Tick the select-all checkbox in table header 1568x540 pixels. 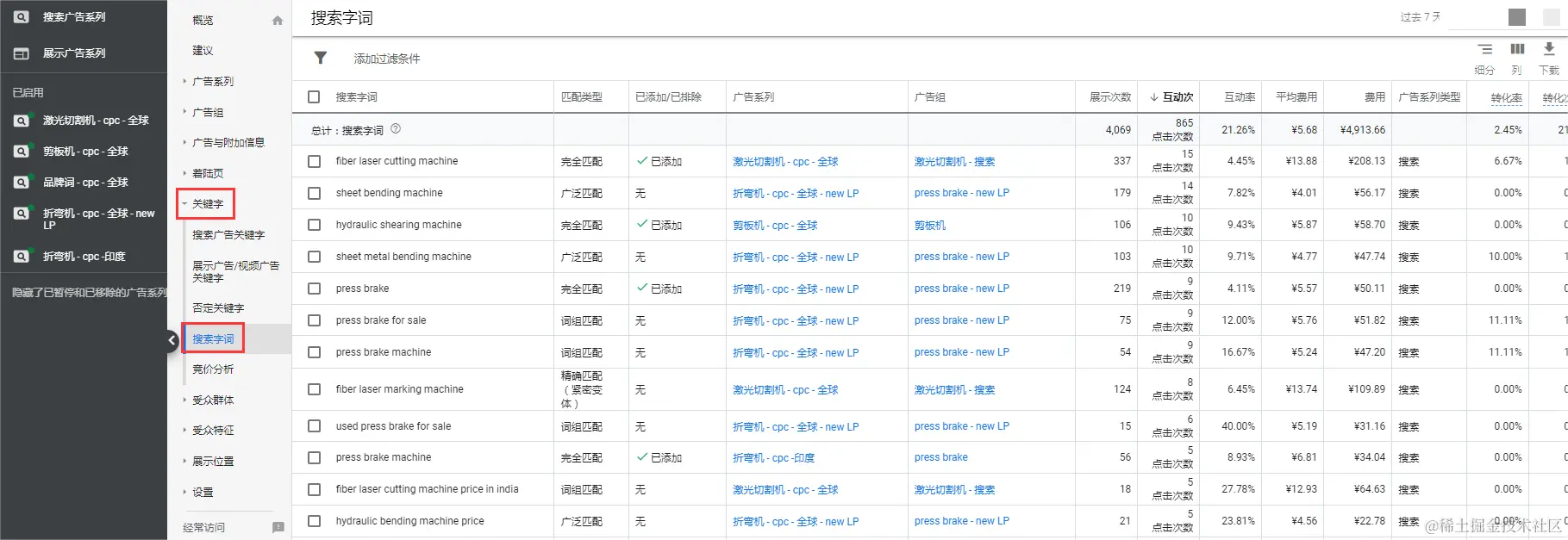(314, 97)
